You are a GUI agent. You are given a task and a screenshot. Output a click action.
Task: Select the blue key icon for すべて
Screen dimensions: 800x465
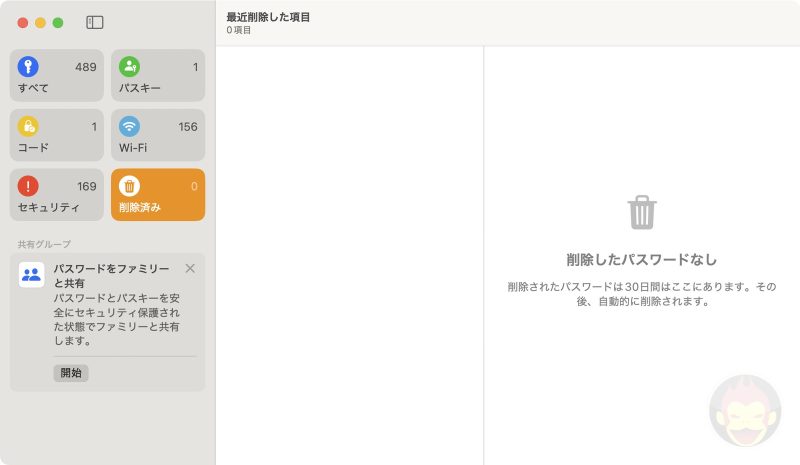(28, 67)
